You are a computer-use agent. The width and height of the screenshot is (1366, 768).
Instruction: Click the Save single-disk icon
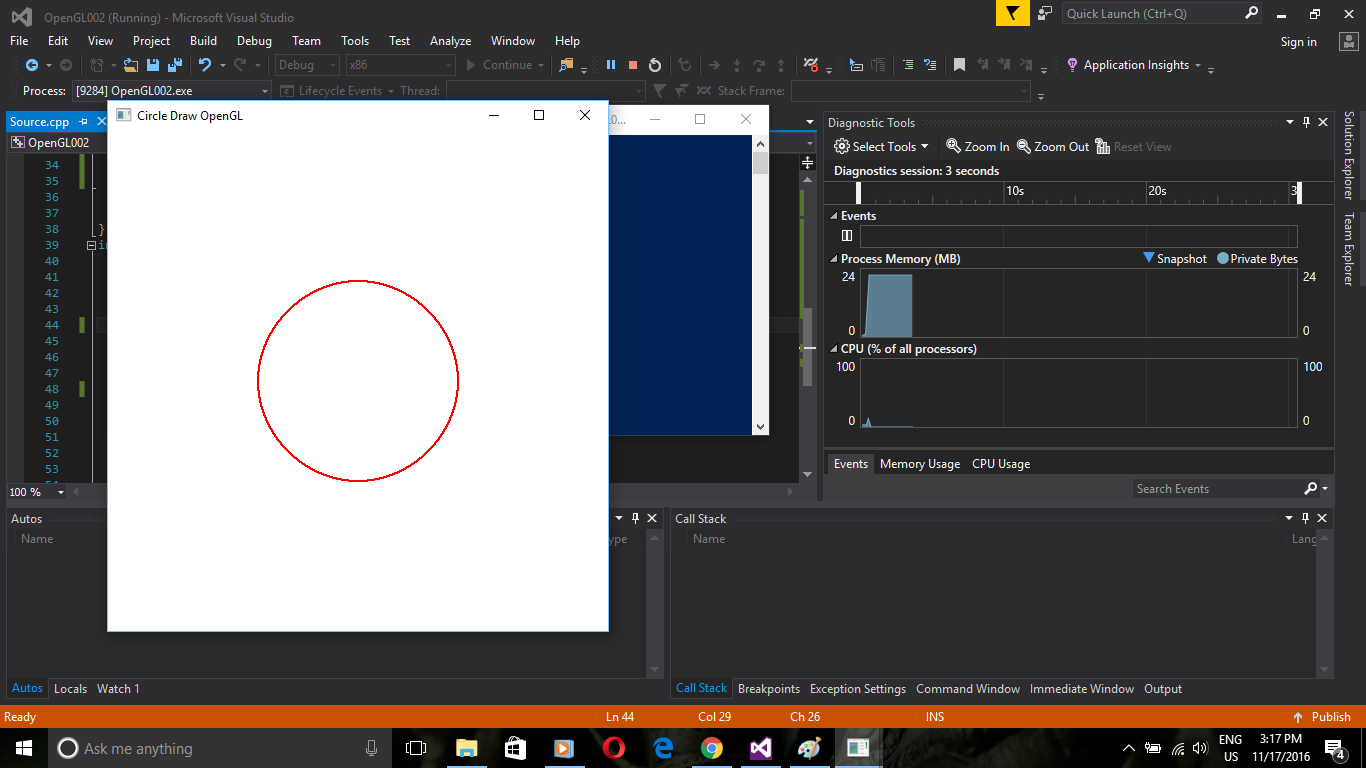[153, 65]
